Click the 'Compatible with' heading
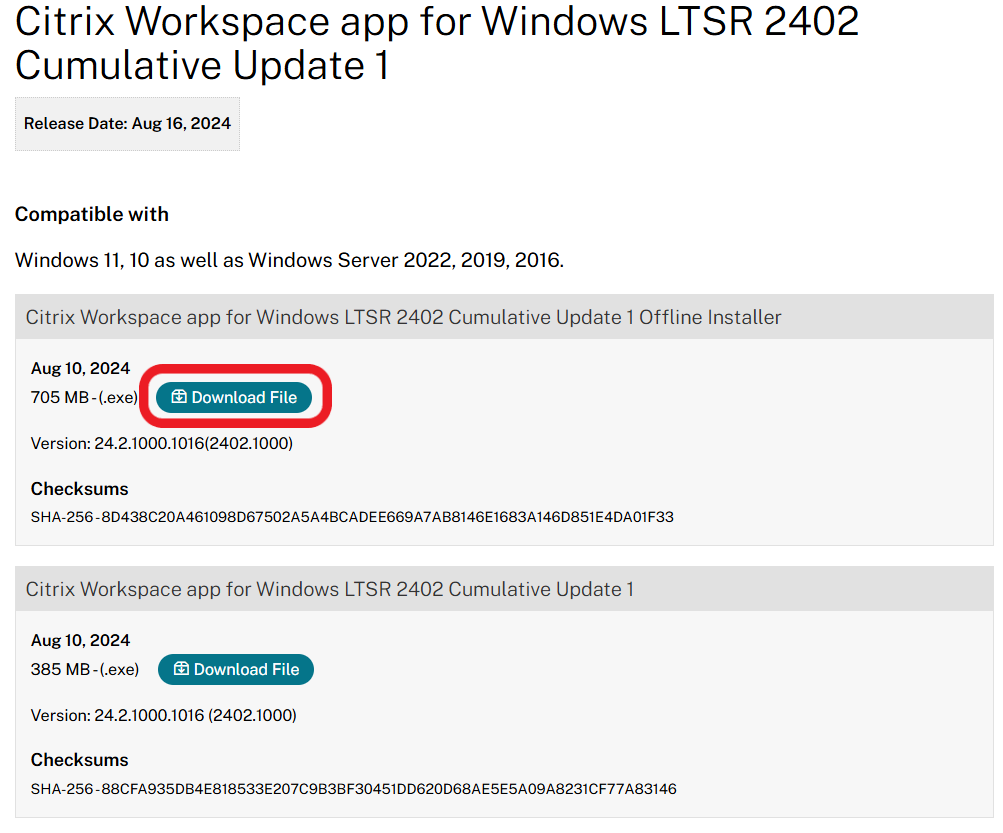This screenshot has width=1003, height=833. pos(91,214)
